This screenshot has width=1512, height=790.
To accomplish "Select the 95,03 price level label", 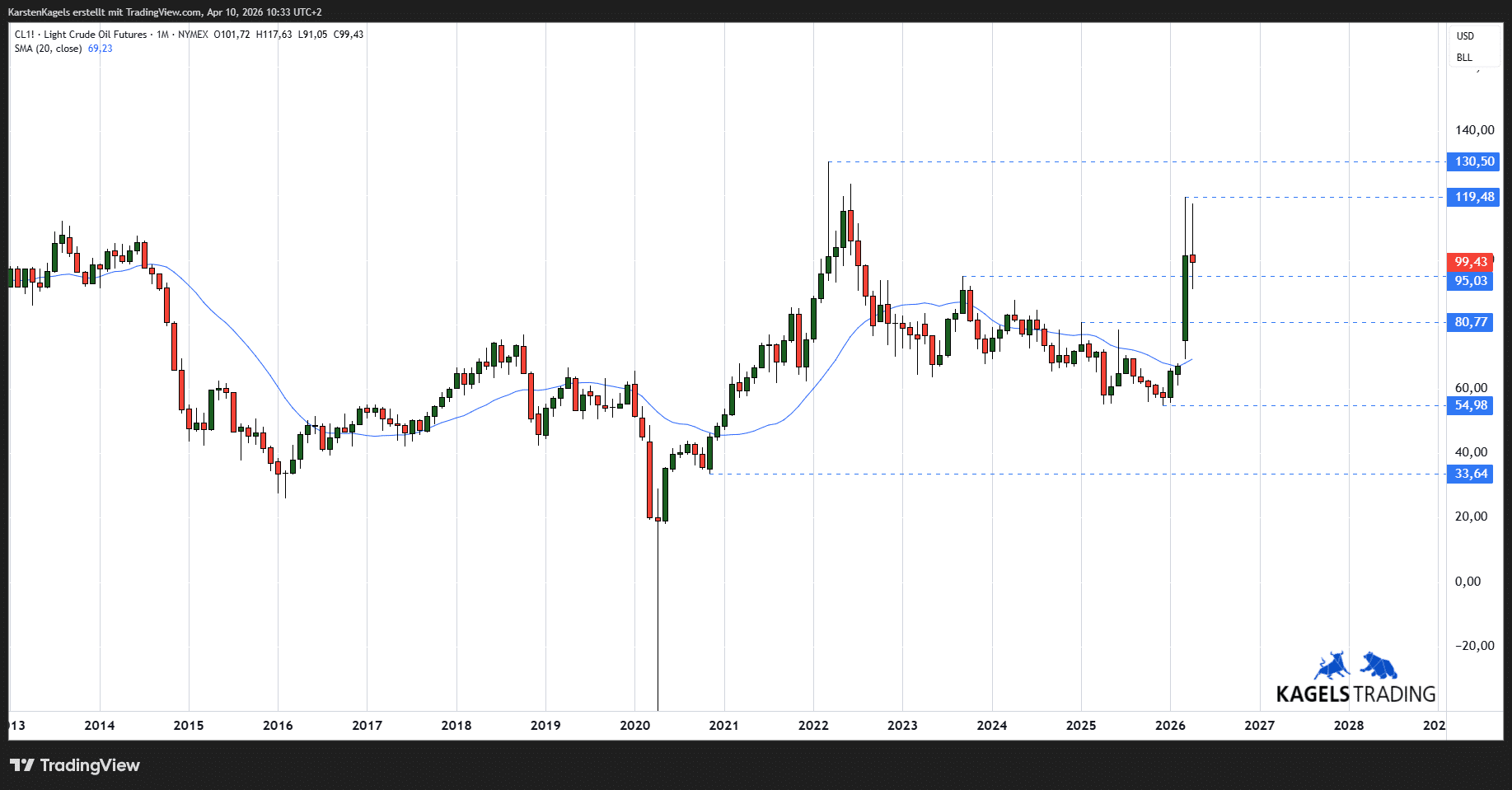I will pos(1471,281).
